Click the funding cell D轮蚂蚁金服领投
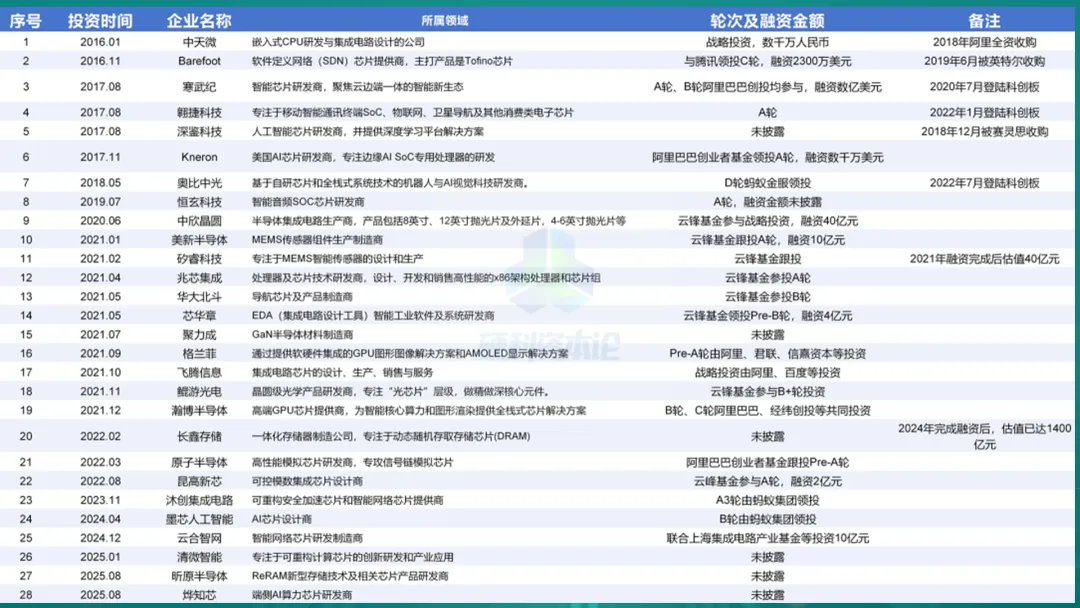The width and height of the screenshot is (1080, 608). (x=767, y=182)
